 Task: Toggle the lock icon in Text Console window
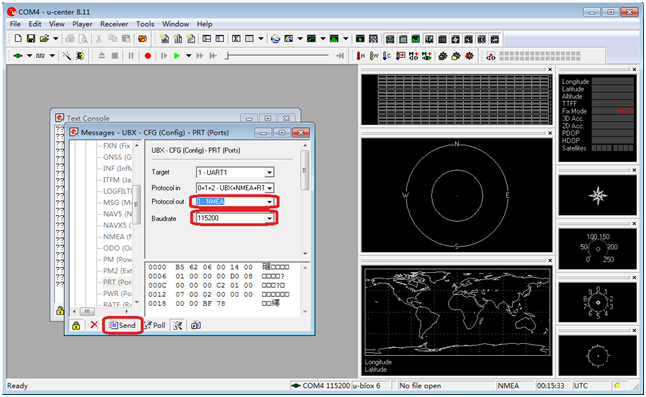(60, 310)
